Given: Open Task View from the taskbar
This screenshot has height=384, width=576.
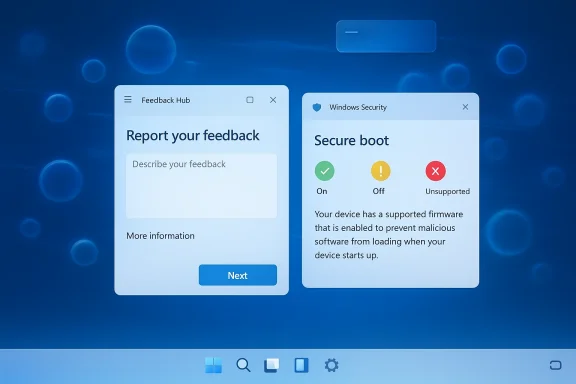Looking at the screenshot, I should tap(271, 365).
